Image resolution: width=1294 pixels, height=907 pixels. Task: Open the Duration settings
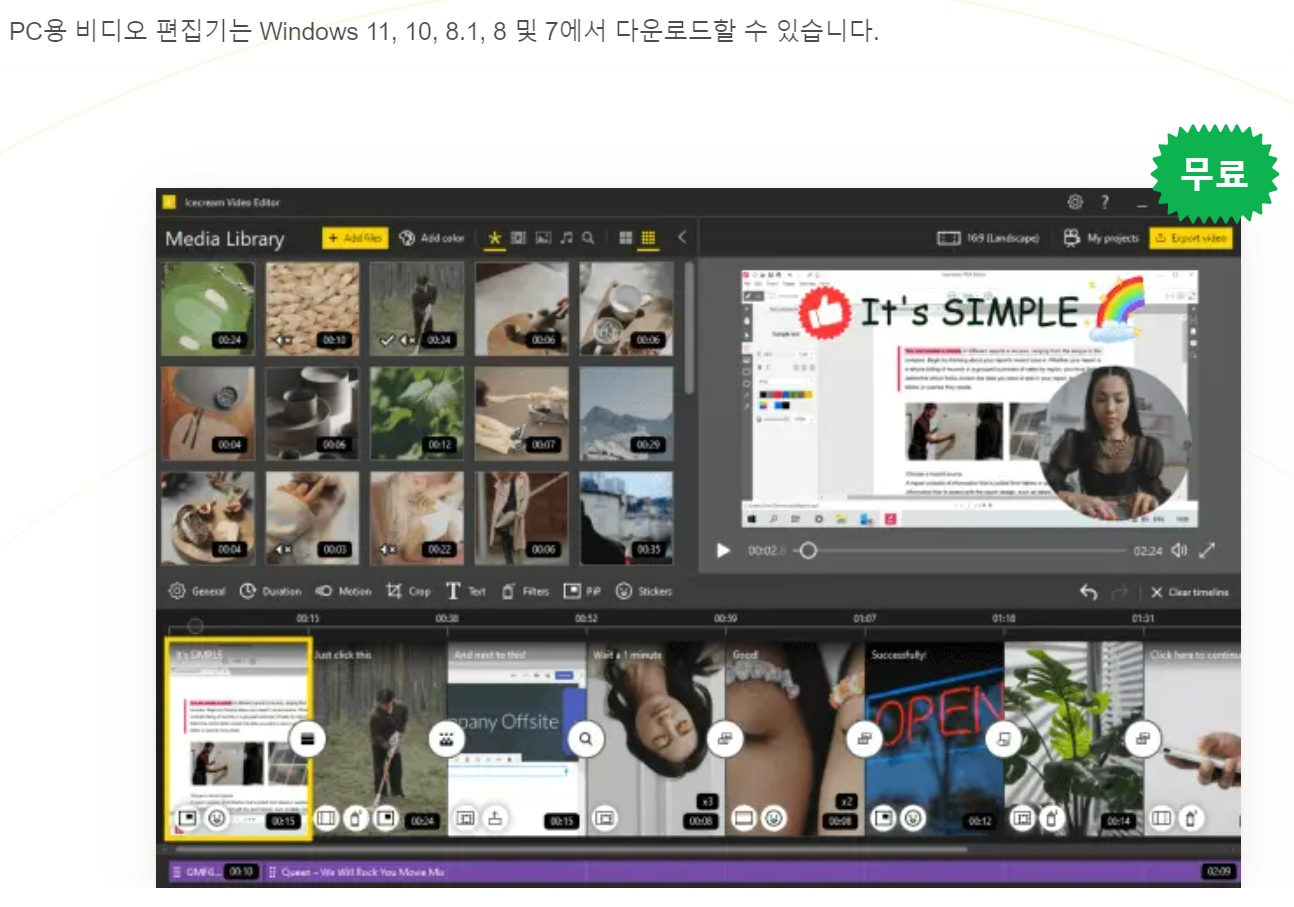pos(270,591)
